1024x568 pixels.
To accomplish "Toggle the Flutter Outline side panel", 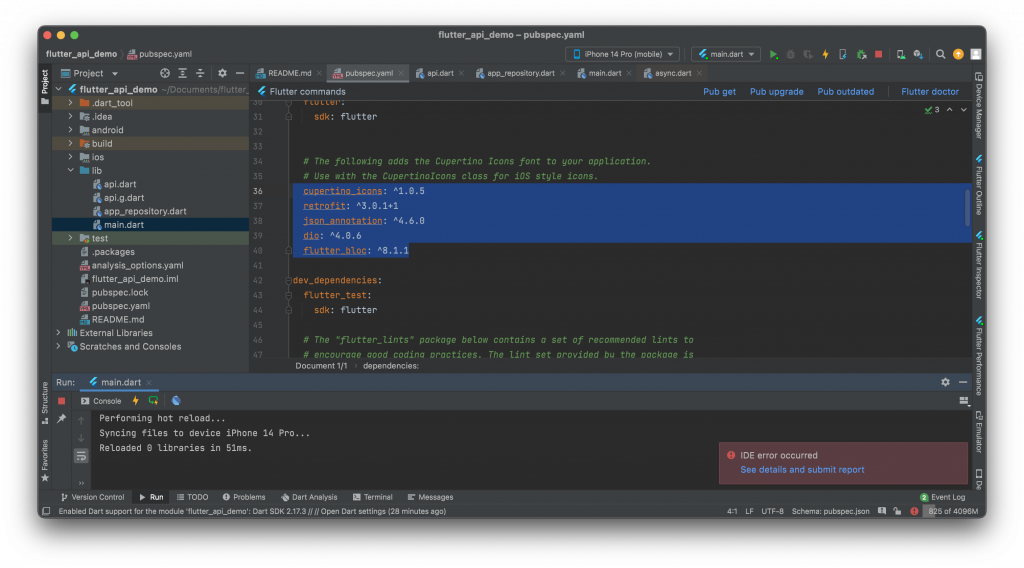I will click(x=978, y=185).
